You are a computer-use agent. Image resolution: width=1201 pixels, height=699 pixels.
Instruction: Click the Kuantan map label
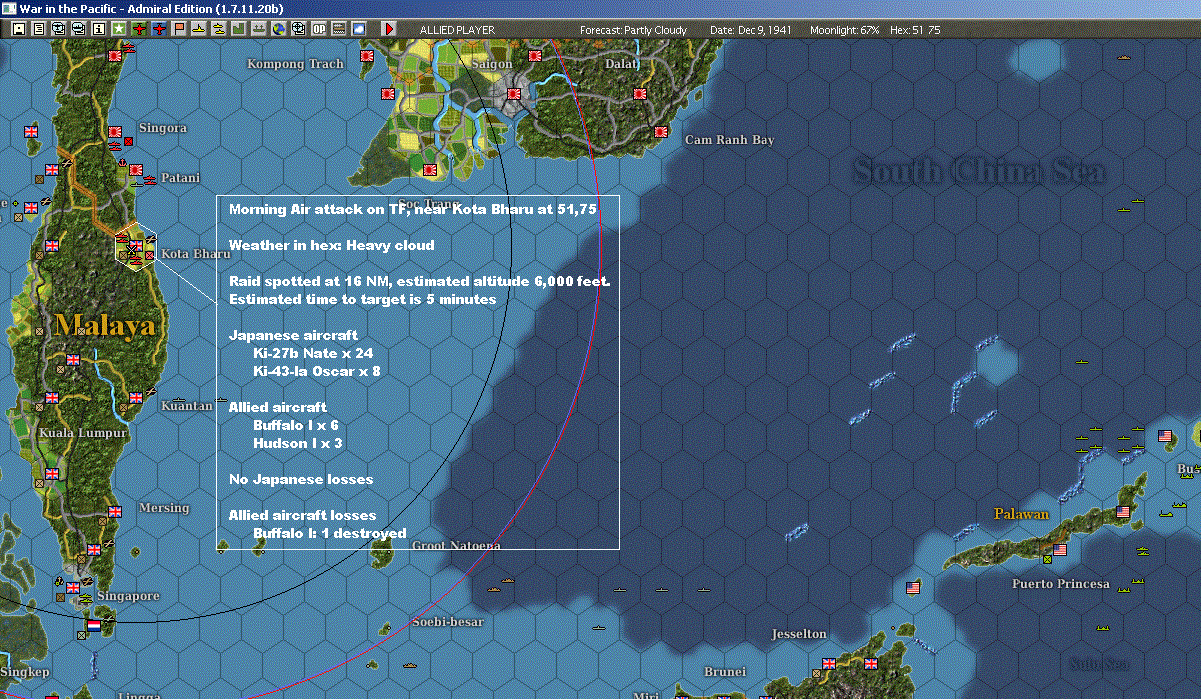(187, 406)
